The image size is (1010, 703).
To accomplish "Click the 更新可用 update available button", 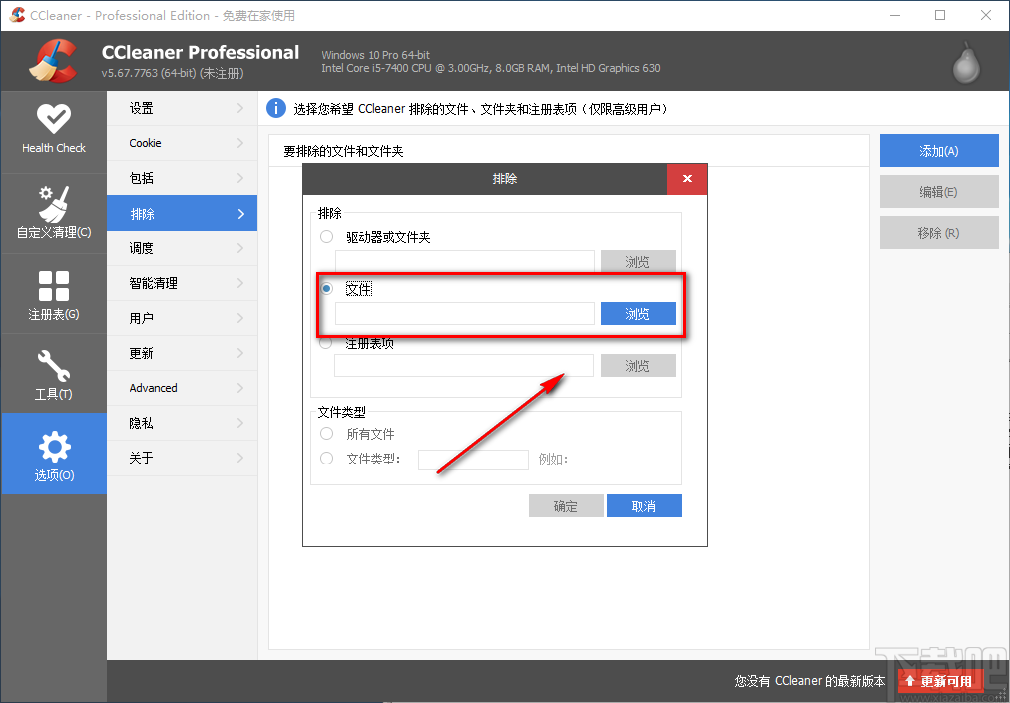I will [940, 681].
